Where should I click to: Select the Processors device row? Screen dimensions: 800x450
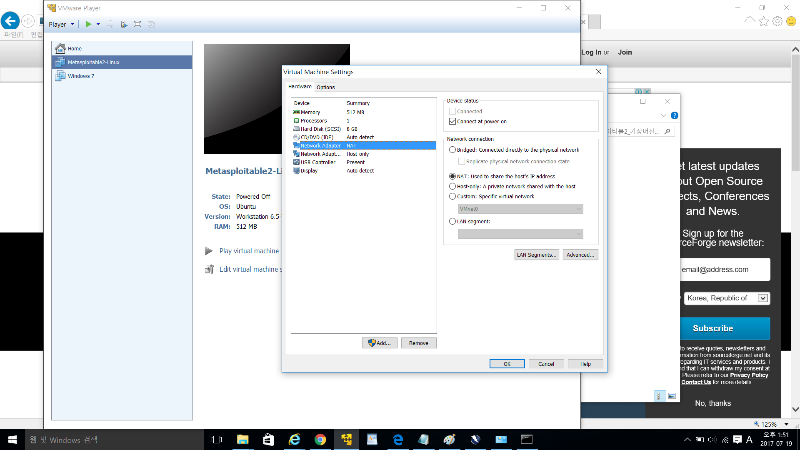[363, 120]
